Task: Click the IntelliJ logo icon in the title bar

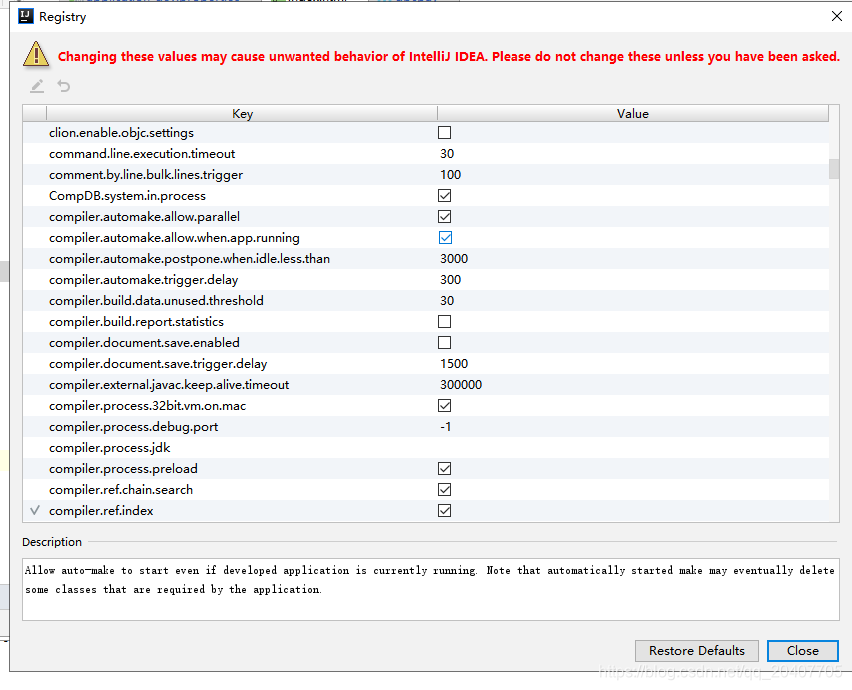Action: click(x=26, y=16)
